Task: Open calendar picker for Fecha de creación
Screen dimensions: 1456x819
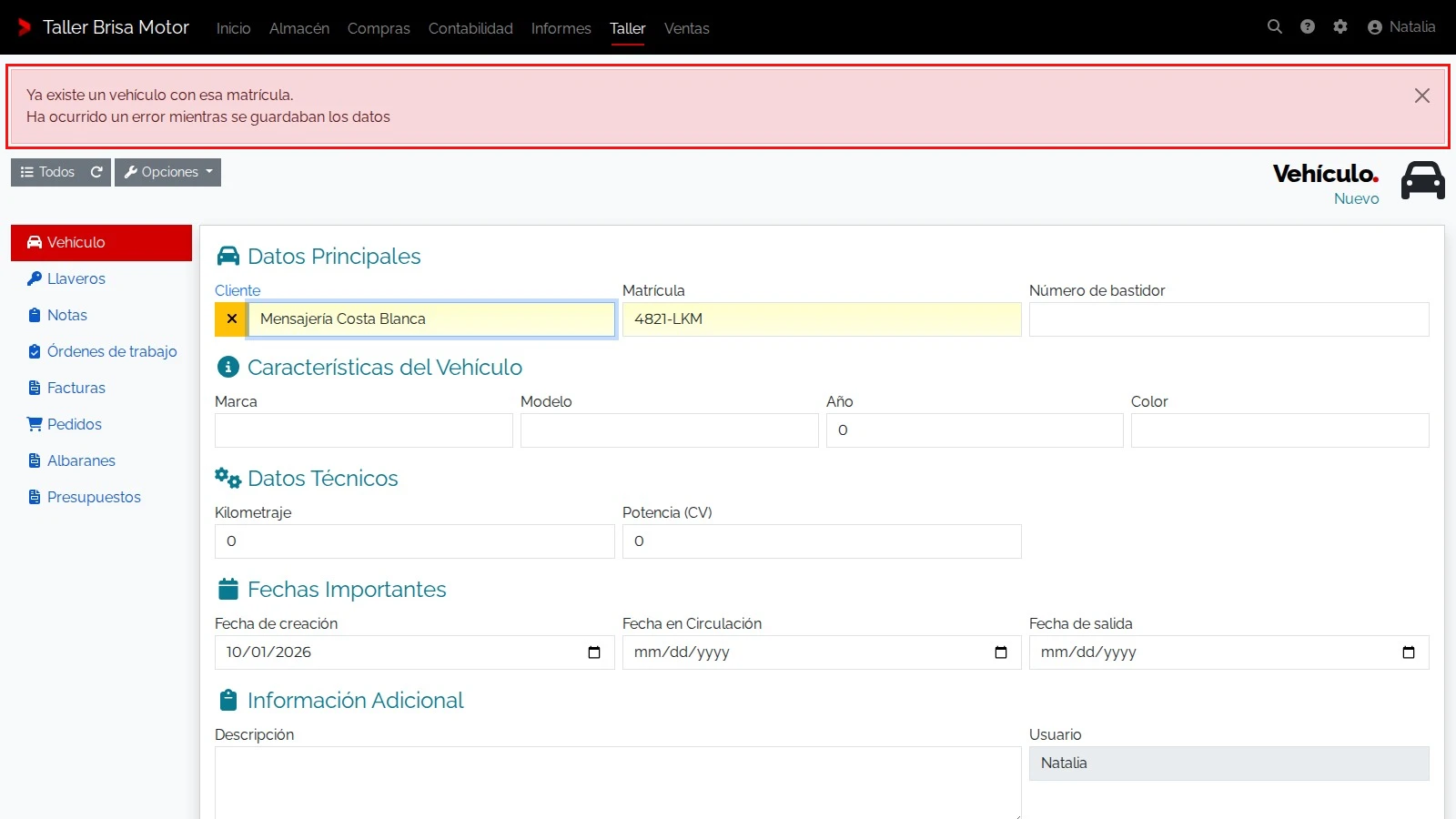Action: 594,652
